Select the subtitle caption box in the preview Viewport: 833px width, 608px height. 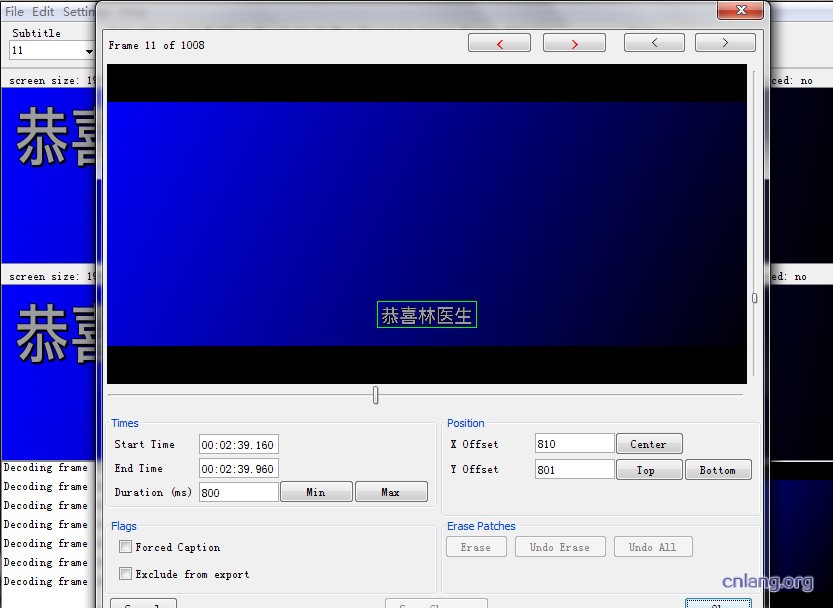pos(427,315)
